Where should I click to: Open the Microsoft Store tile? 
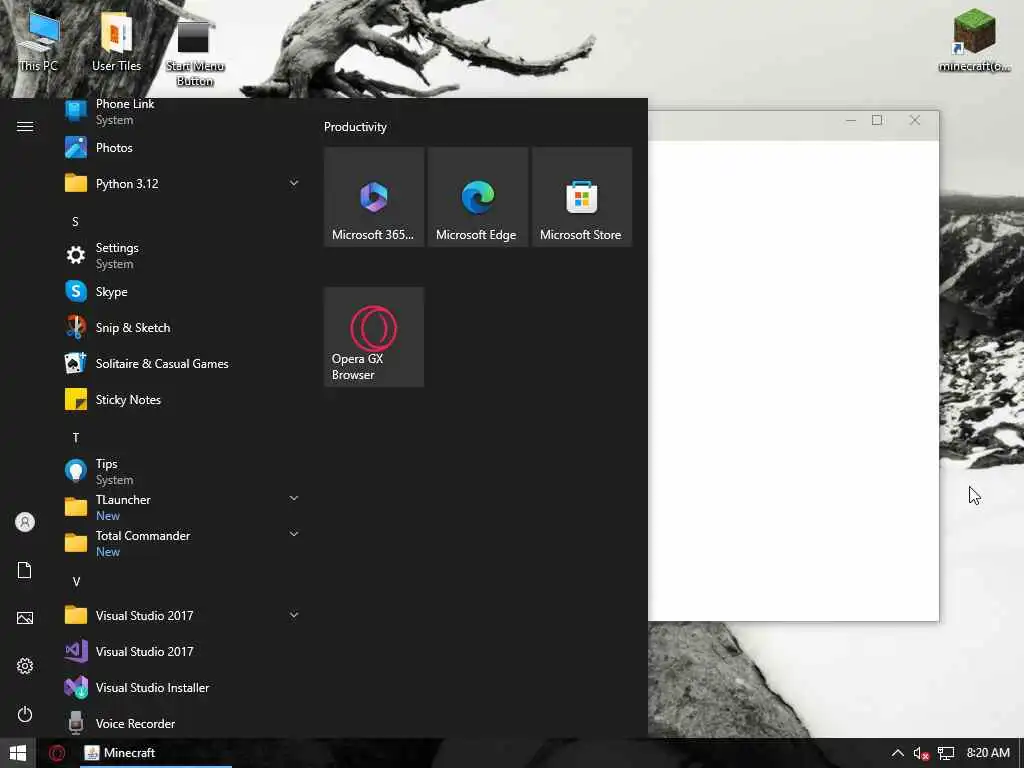coord(581,197)
